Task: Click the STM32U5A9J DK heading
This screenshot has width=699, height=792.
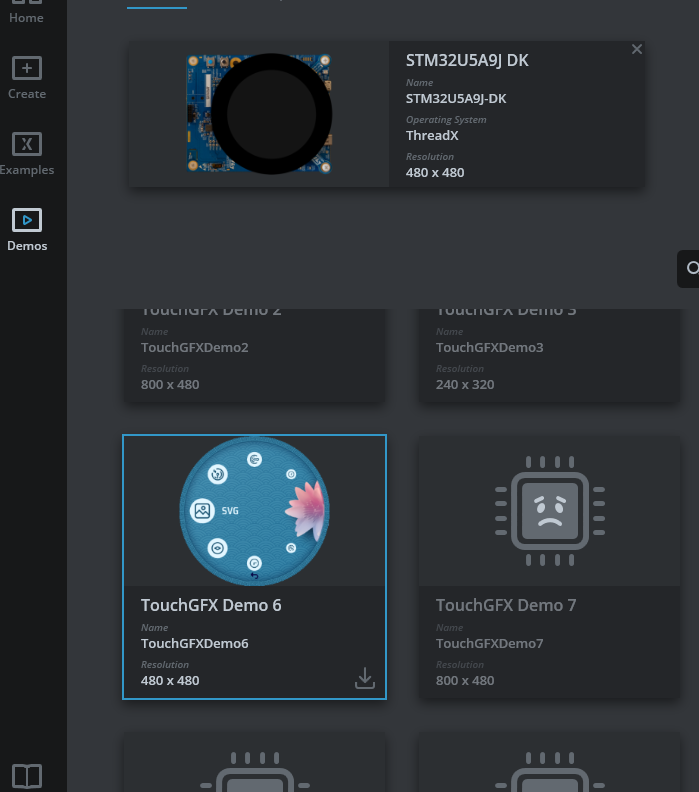Action: (x=467, y=61)
